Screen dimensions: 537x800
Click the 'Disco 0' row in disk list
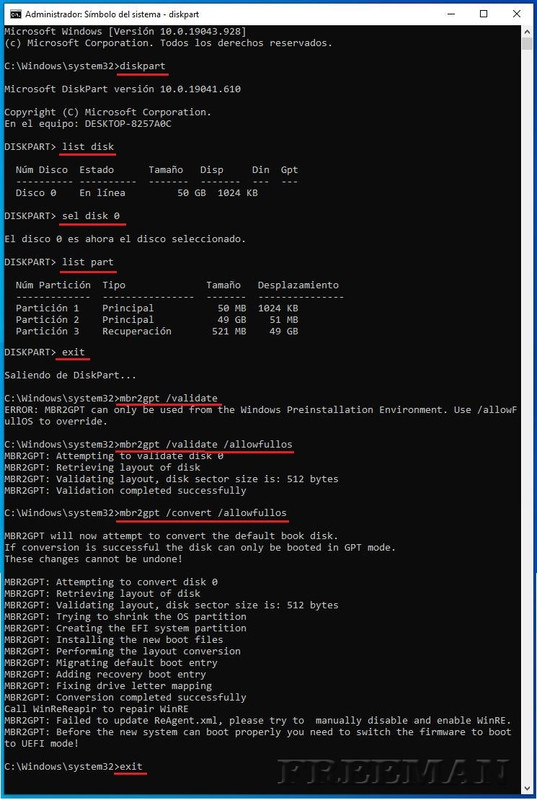[137, 193]
